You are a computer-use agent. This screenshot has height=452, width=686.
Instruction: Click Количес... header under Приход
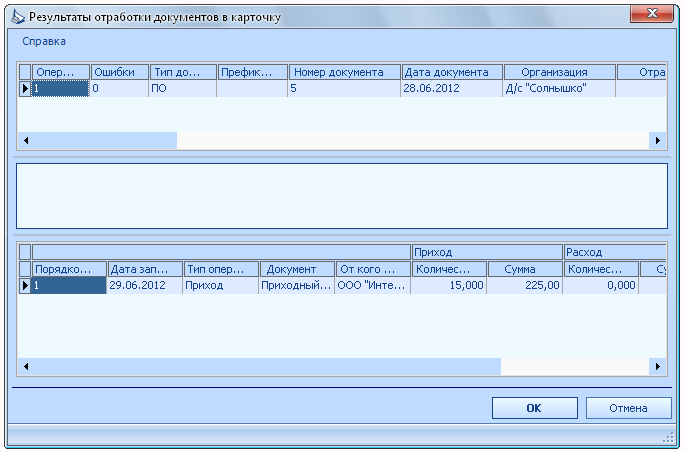pos(449,269)
